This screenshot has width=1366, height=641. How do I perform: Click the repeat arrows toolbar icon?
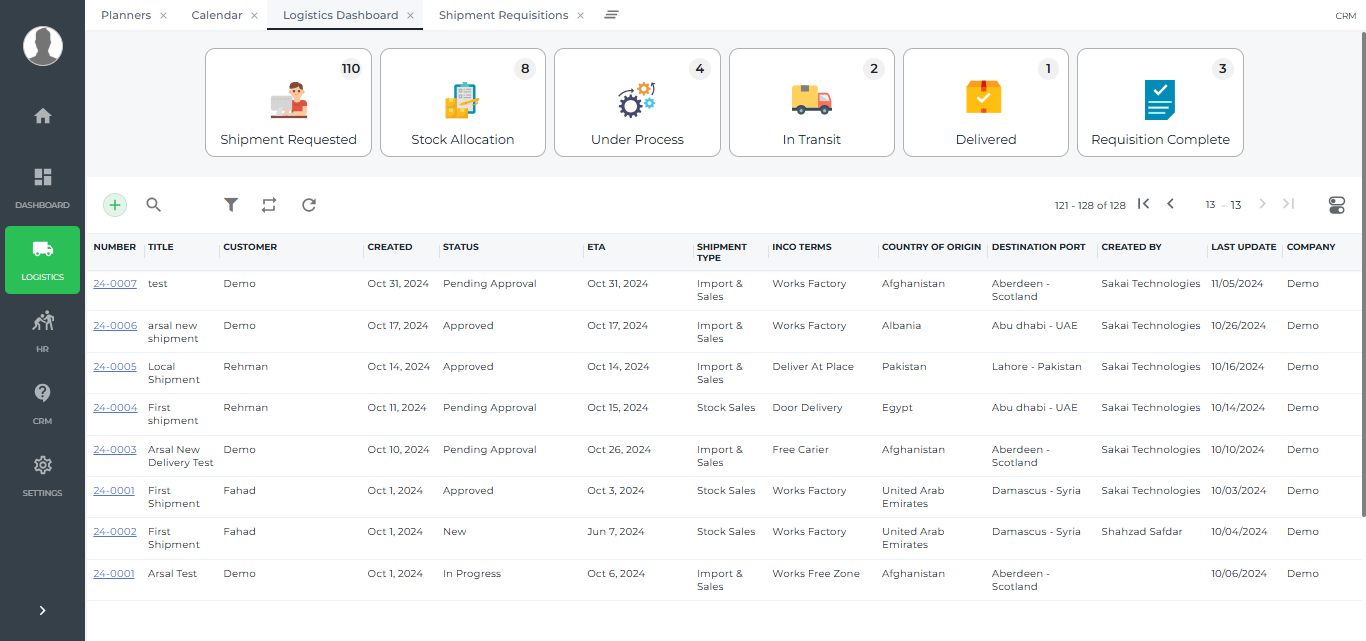pyautogui.click(x=269, y=205)
